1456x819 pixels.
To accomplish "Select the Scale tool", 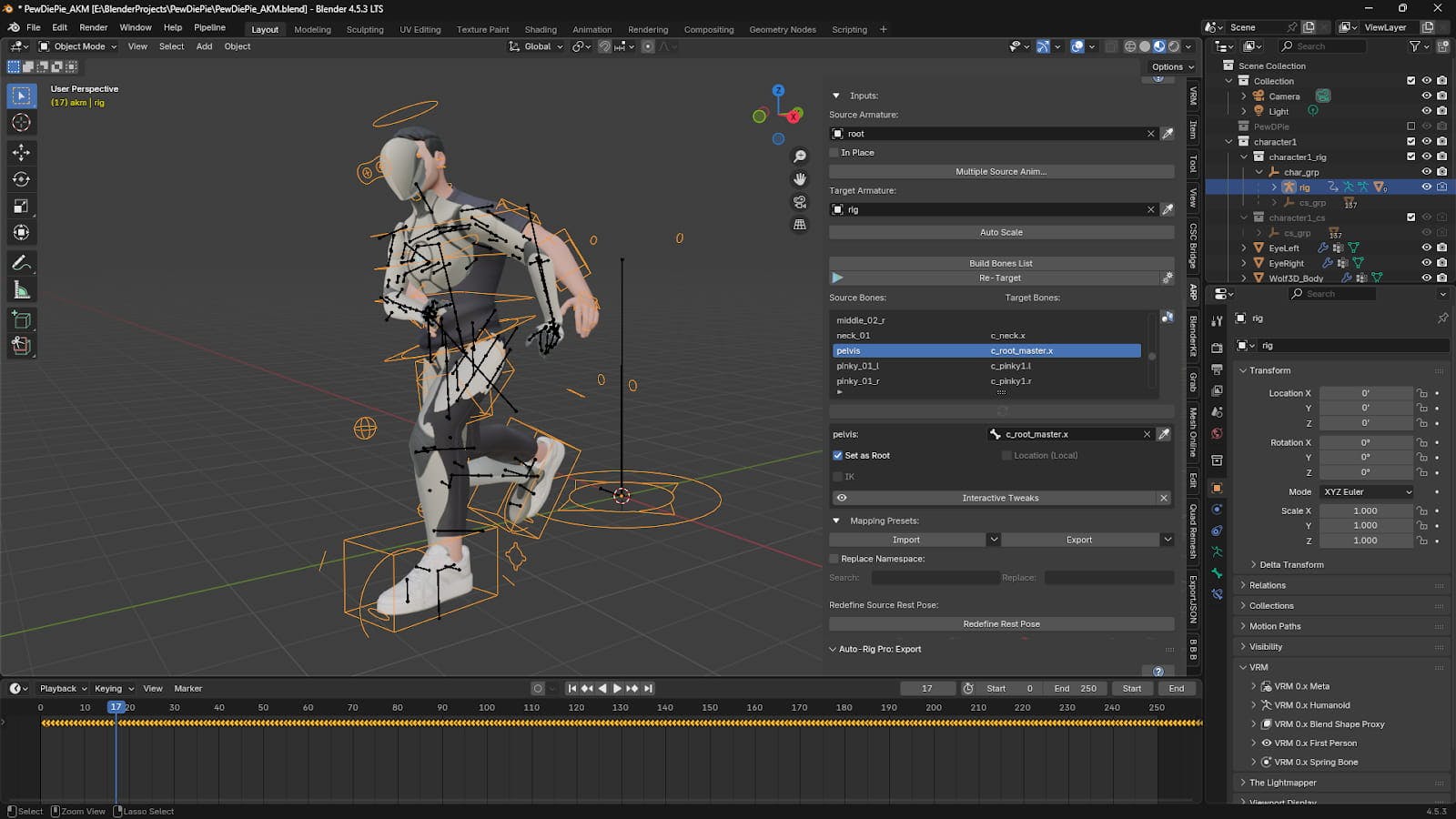I will click(x=21, y=207).
